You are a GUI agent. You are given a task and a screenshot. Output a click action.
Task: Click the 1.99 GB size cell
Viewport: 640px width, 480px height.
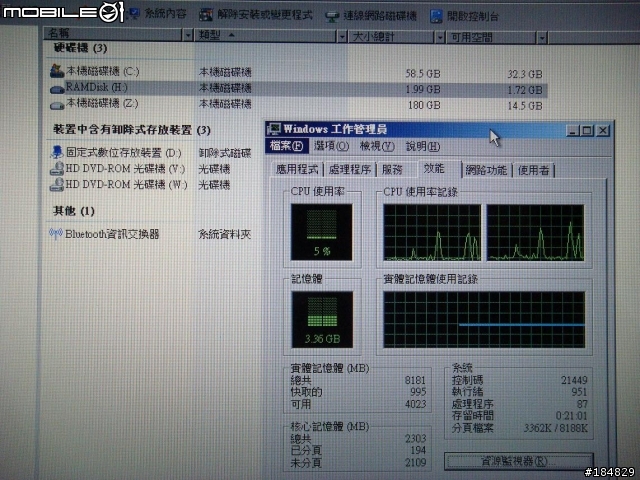[423, 89]
